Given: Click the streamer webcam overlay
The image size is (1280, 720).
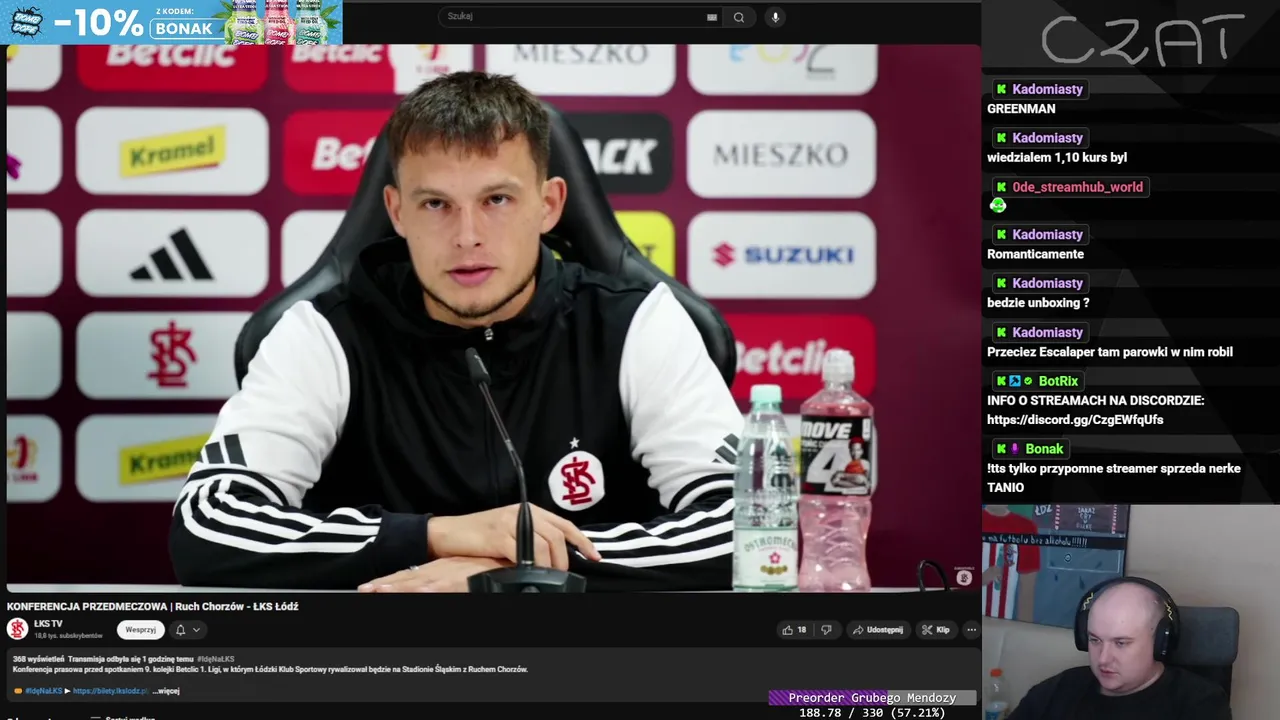Looking at the screenshot, I should pyautogui.click(x=1130, y=612).
